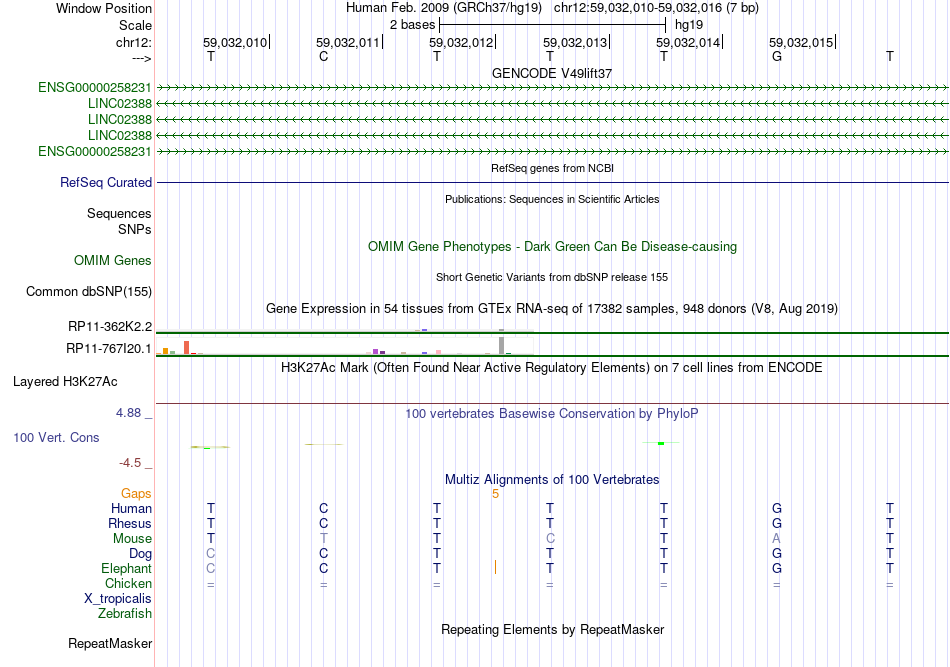Open 100 vertebrates Basewise Conservation by PhyloP title
950x667 pixels.
point(552,414)
